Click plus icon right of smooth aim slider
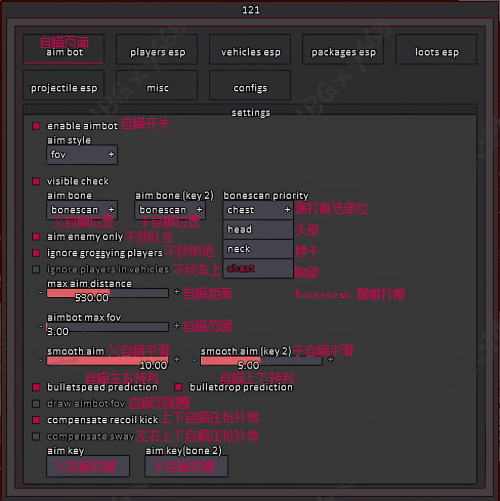Image resolution: width=500 pixels, height=501 pixels. coord(177,359)
